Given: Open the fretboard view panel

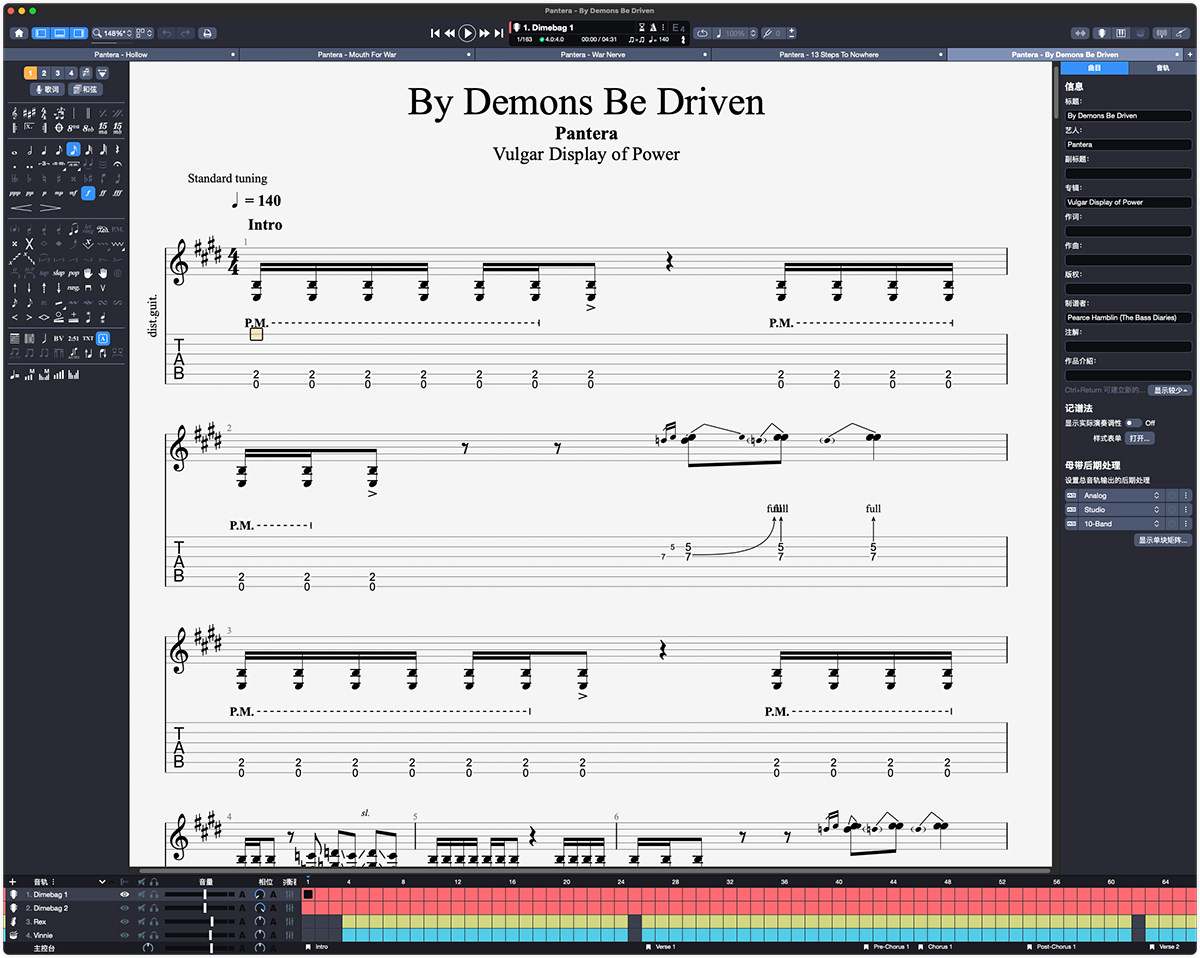Looking at the screenshot, I should 1100,33.
